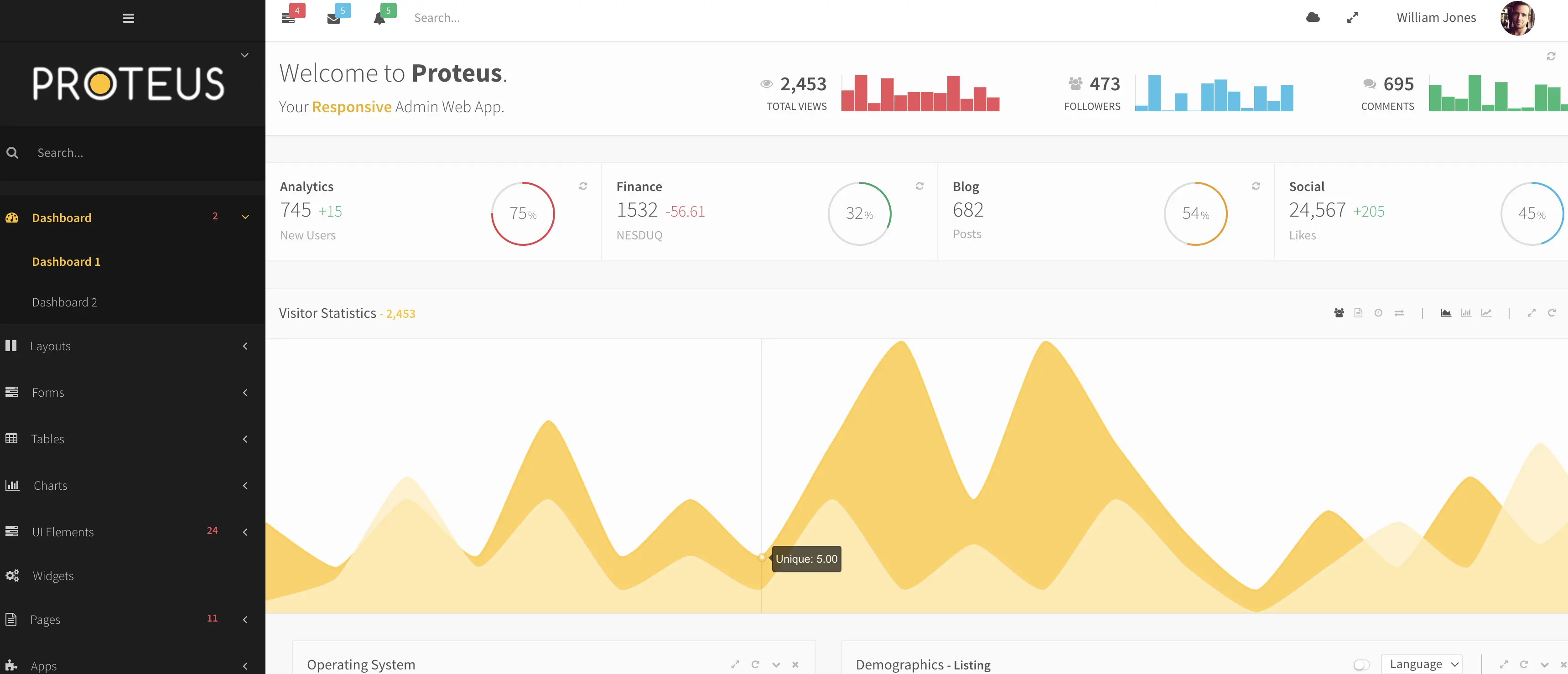Screen dimensions: 1568x674
Task: Click the William Jones user name
Action: 1436,18
